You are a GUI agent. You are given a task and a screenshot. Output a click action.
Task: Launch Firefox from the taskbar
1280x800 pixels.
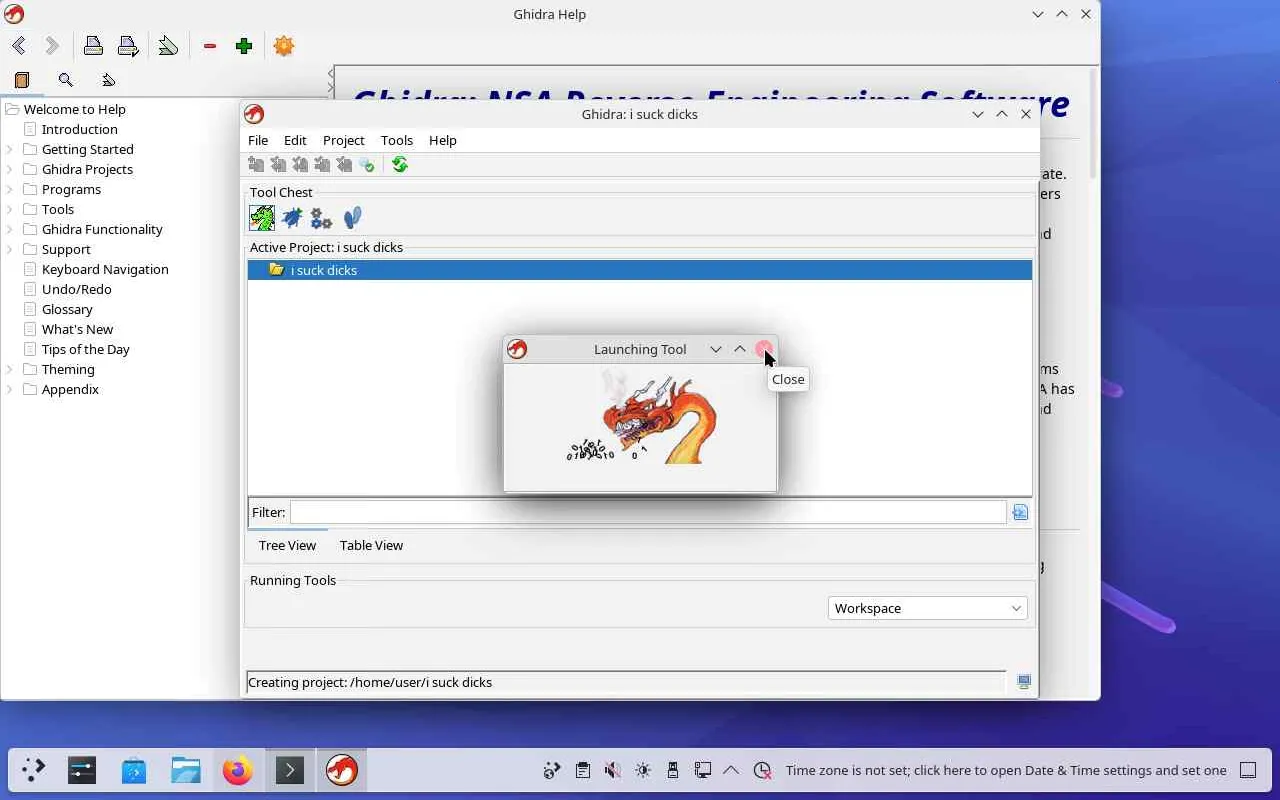pyautogui.click(x=238, y=770)
